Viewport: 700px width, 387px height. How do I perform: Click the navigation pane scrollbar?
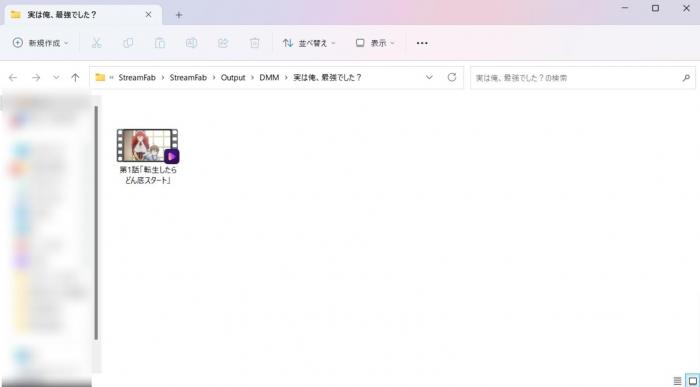(96, 223)
